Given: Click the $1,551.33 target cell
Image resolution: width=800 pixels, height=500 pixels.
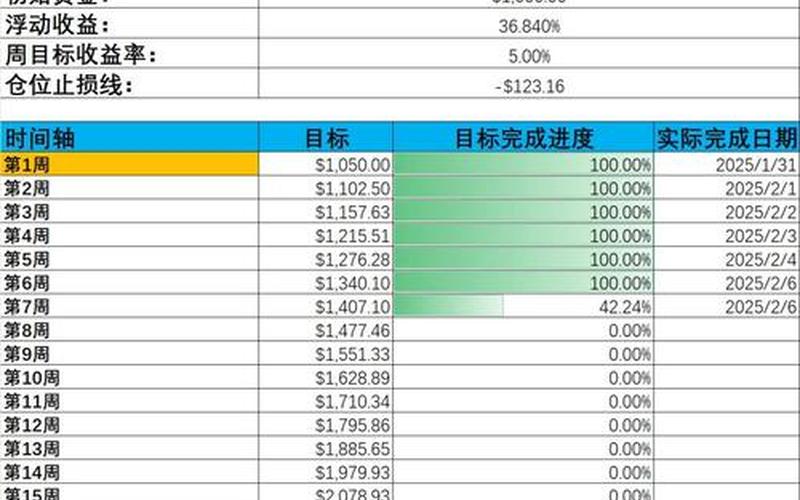Looking at the screenshot, I should tap(326, 353).
